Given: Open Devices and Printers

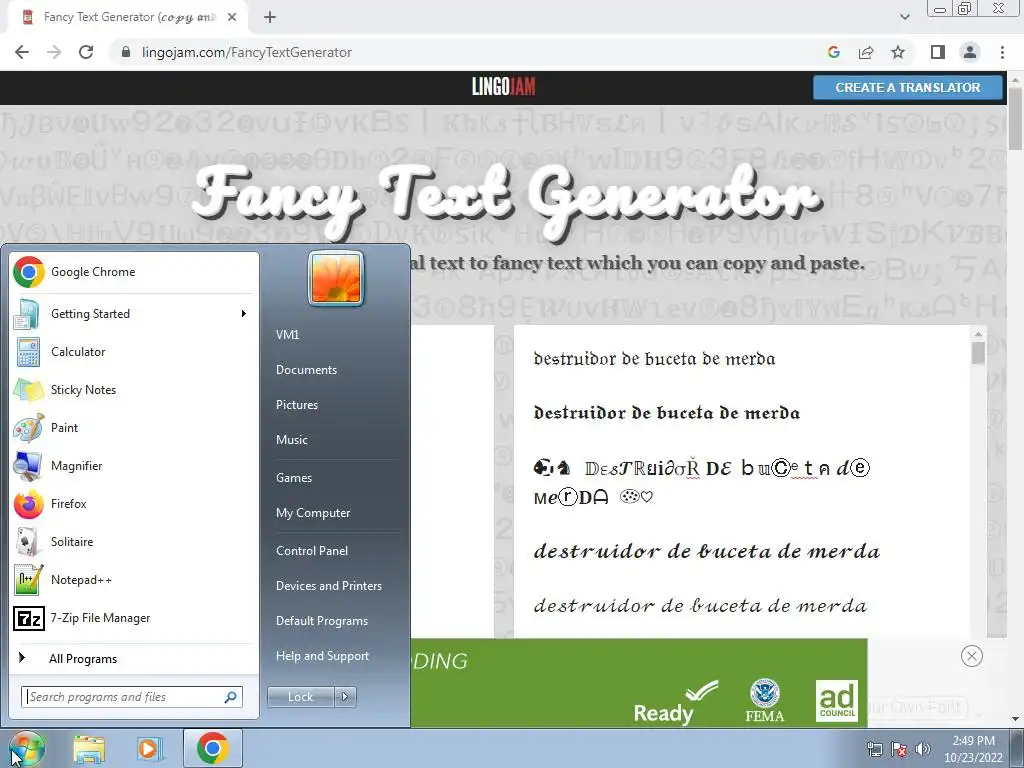Looking at the screenshot, I should tap(328, 586).
